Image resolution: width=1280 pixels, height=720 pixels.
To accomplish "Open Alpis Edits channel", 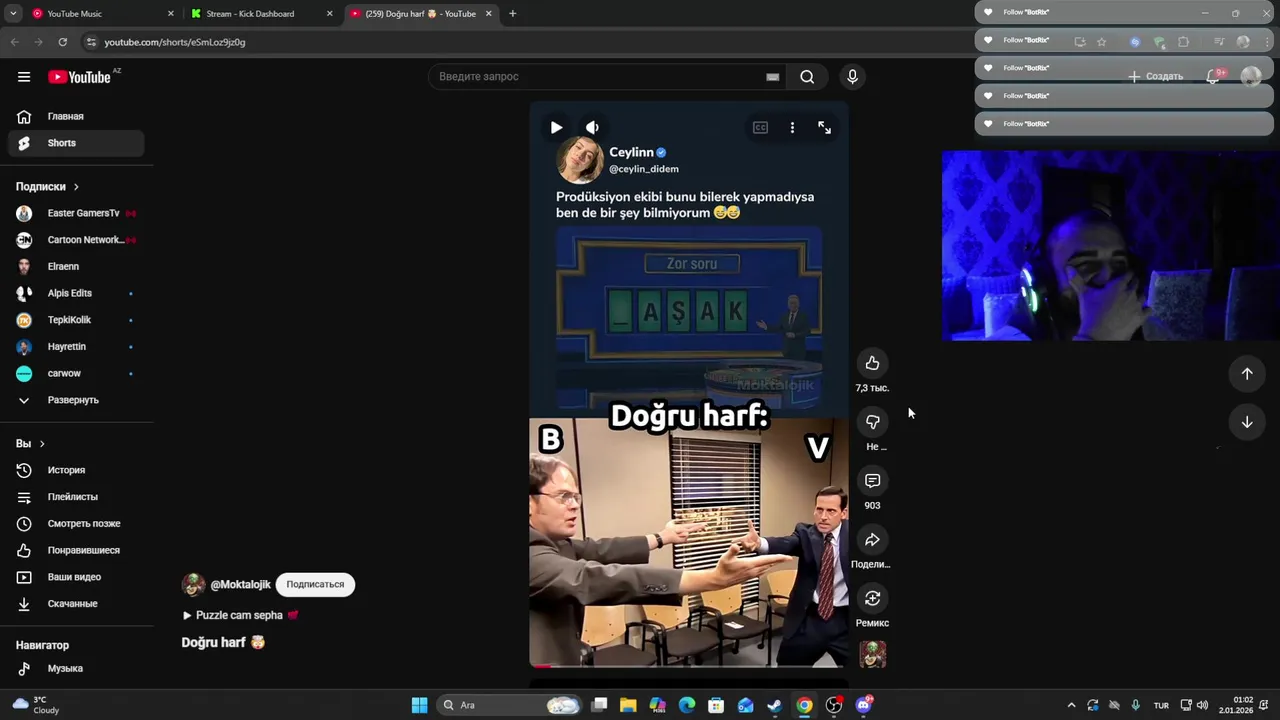I will (x=76, y=293).
